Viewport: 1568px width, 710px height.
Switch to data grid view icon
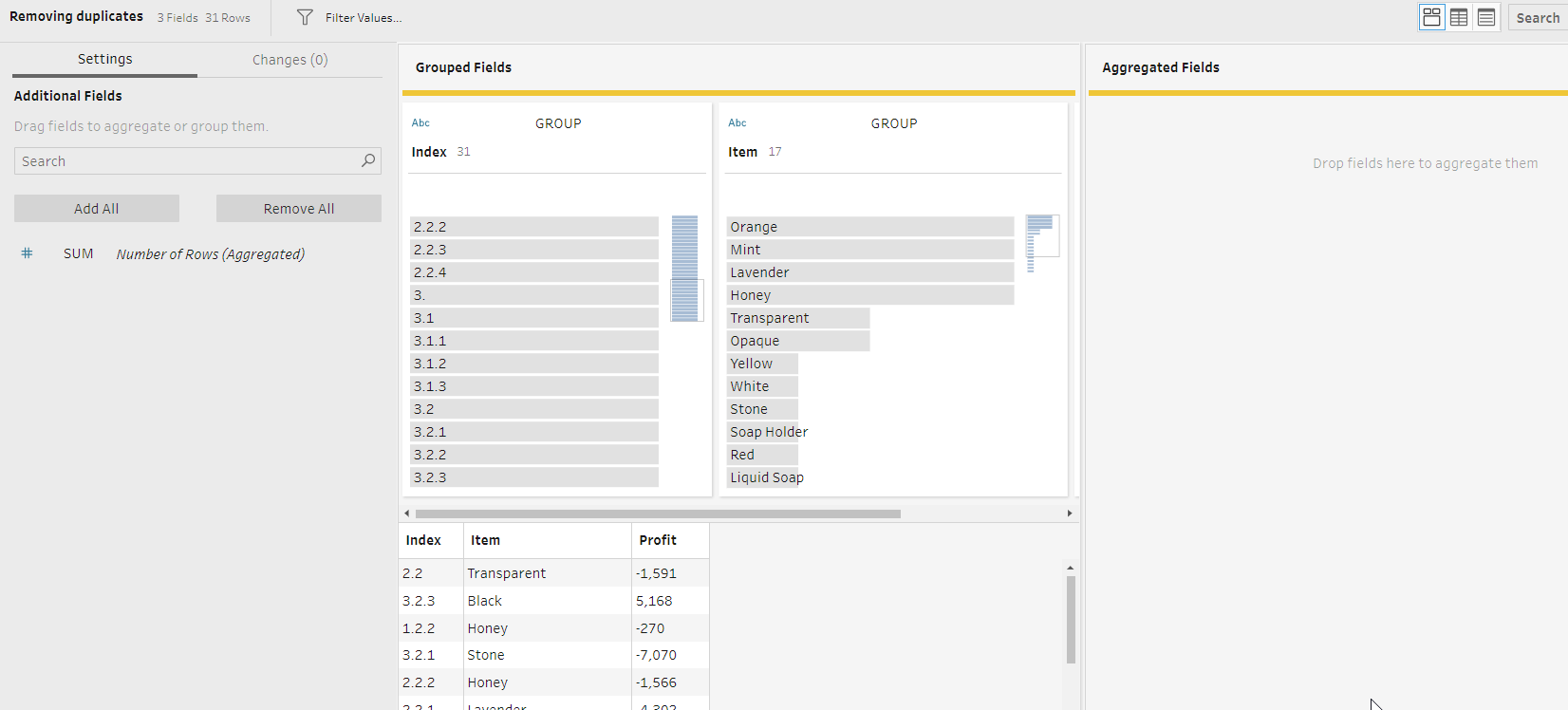[1459, 17]
